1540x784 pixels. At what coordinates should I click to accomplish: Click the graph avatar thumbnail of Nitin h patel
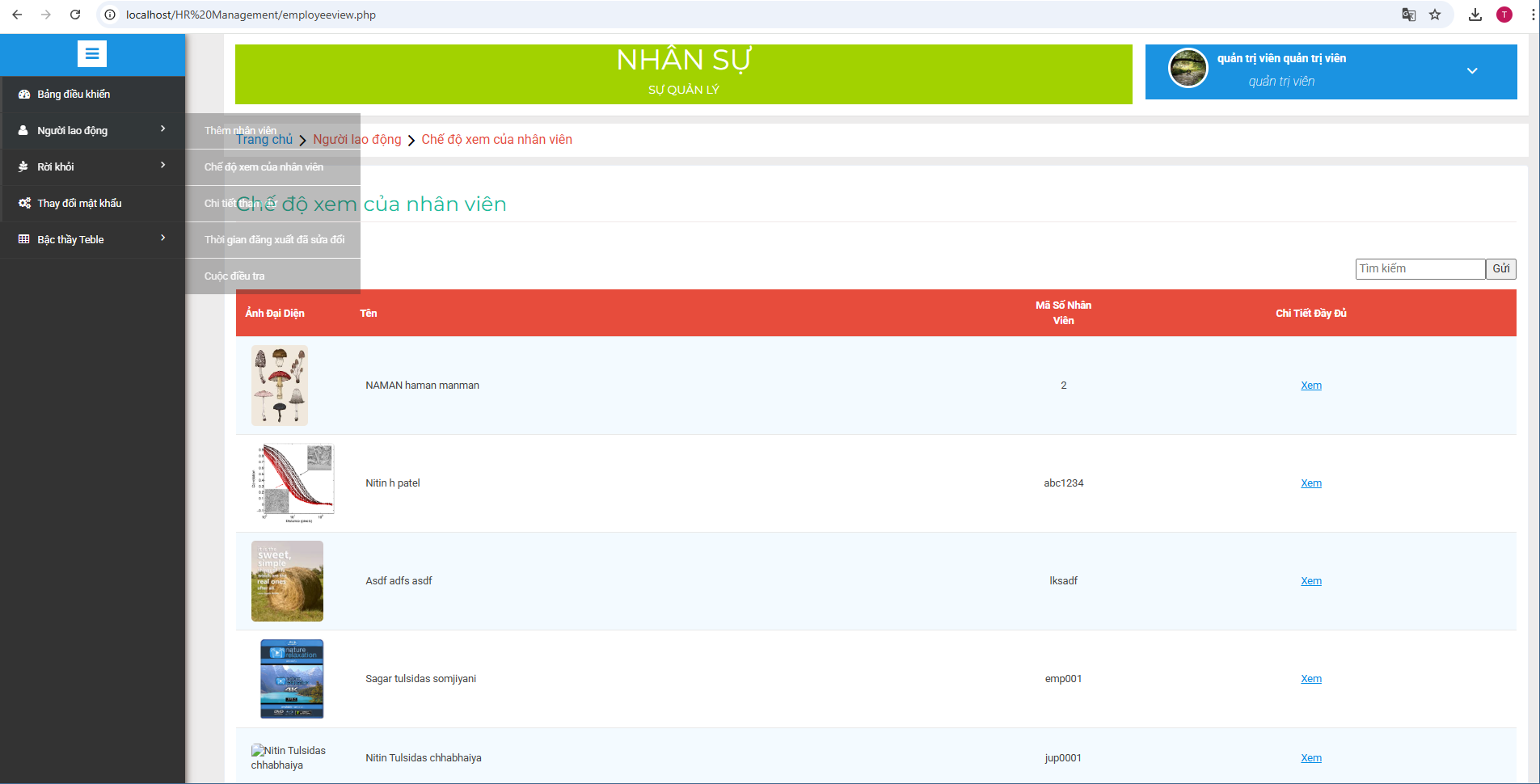(293, 483)
